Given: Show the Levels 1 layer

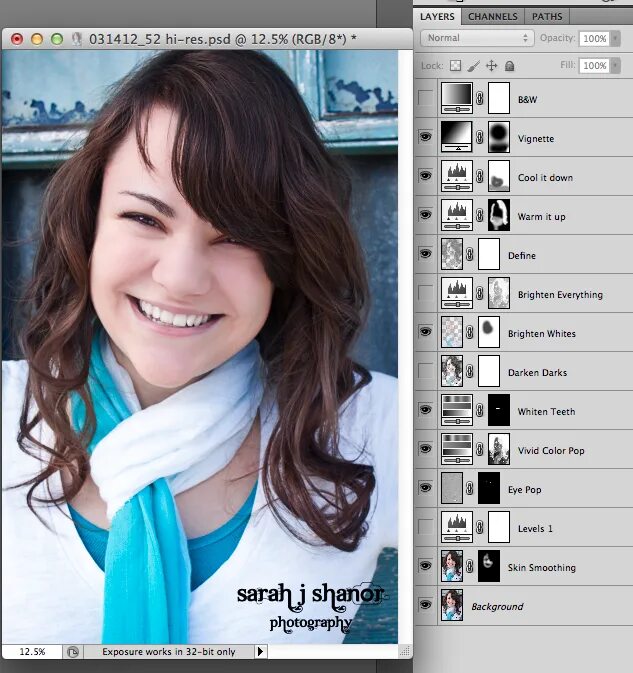Looking at the screenshot, I should click(425, 527).
